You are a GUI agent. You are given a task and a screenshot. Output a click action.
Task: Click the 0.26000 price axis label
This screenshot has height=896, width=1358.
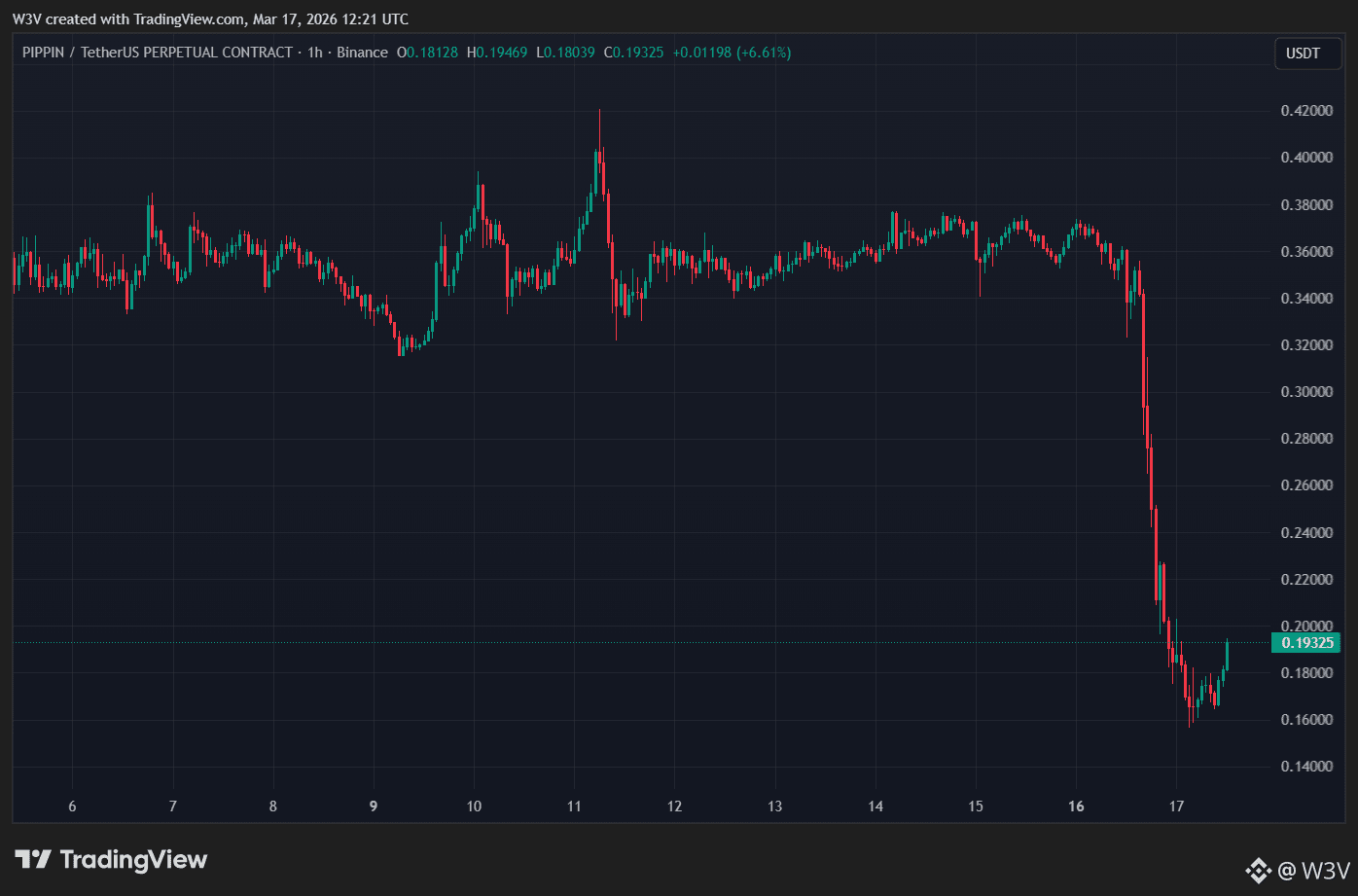click(x=1305, y=485)
